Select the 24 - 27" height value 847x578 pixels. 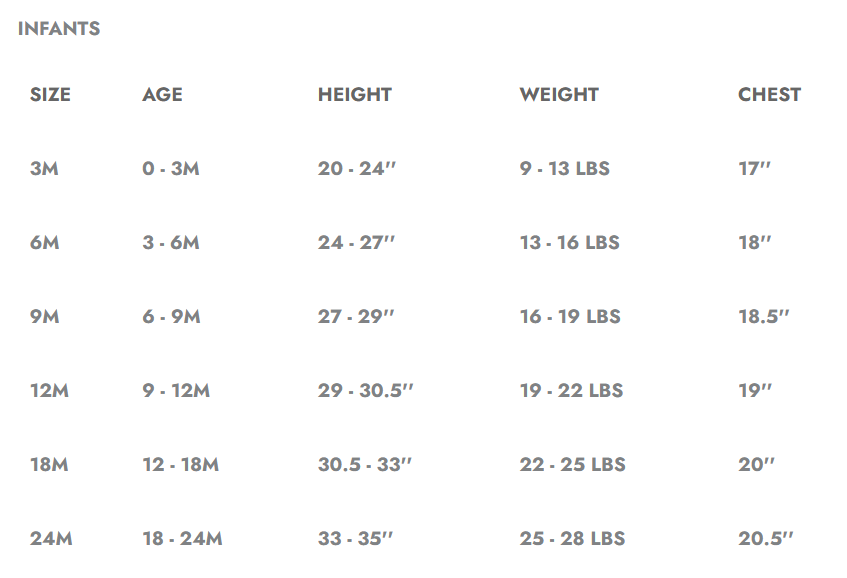(x=357, y=243)
